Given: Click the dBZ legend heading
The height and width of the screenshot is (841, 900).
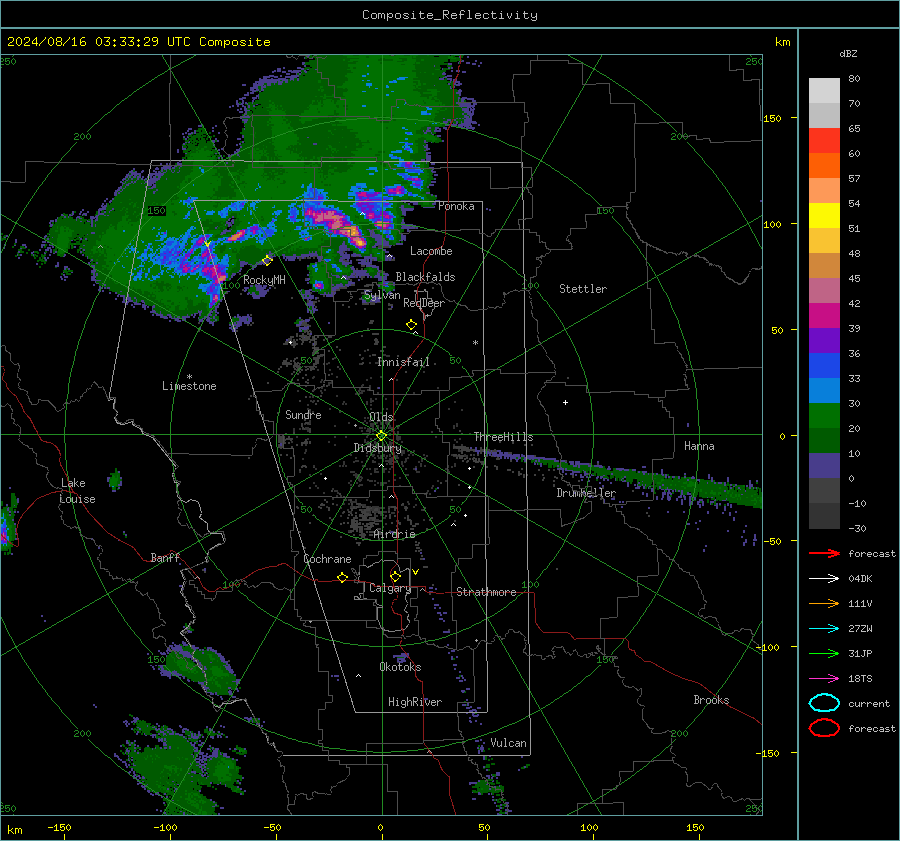Looking at the screenshot, I should tap(848, 53).
